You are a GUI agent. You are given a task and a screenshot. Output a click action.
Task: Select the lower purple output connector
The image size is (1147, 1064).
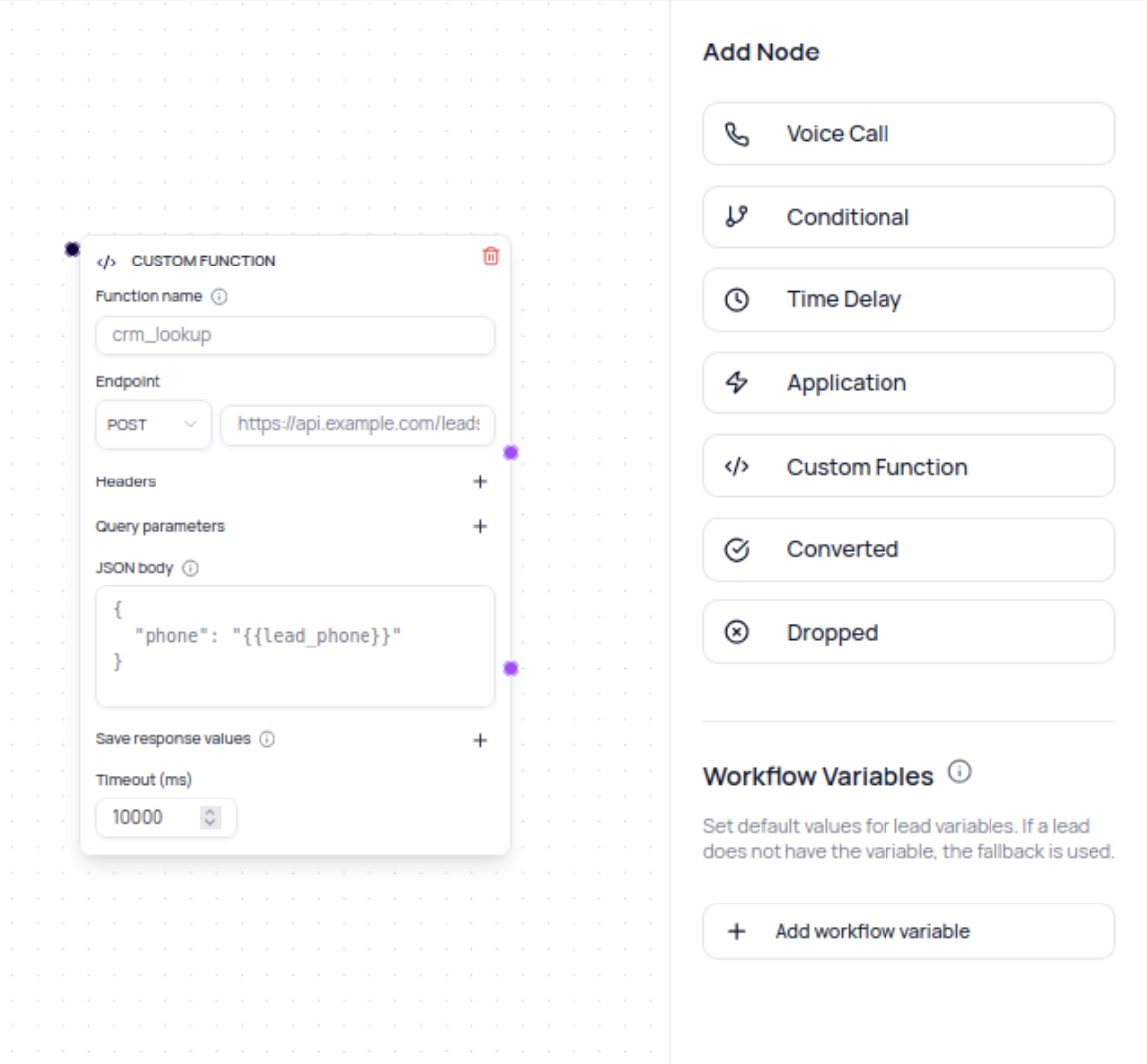click(x=510, y=668)
